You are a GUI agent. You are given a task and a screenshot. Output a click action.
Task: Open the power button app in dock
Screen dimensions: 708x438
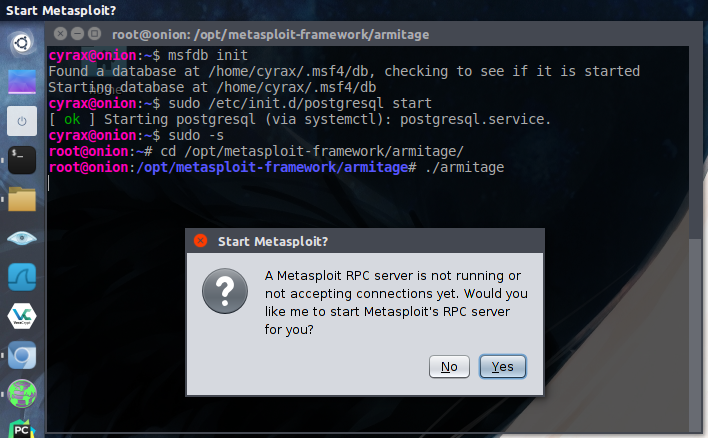[22, 121]
